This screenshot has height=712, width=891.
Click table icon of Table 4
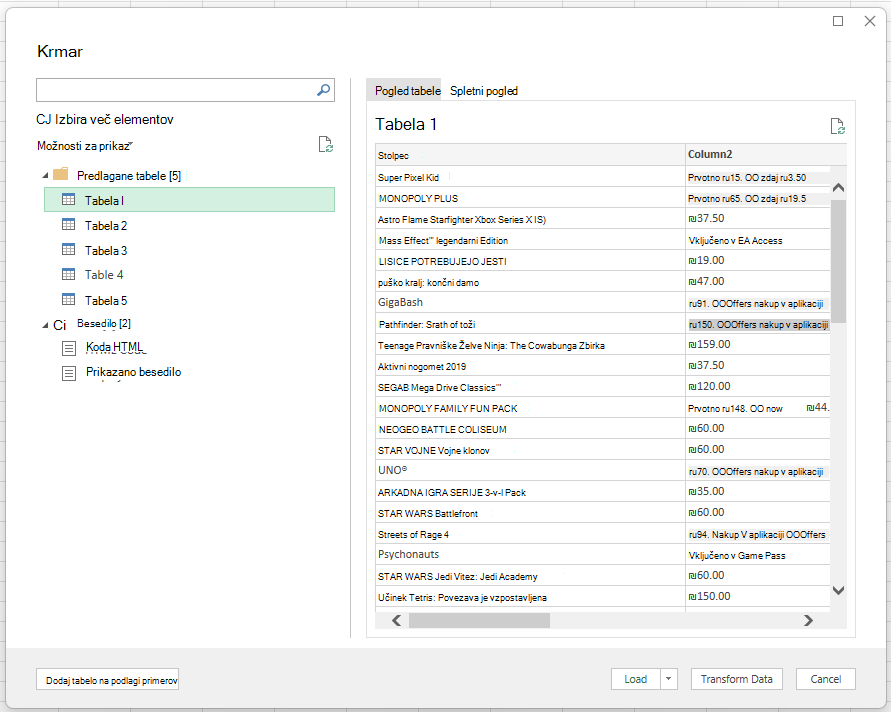pyautogui.click(x=68, y=274)
